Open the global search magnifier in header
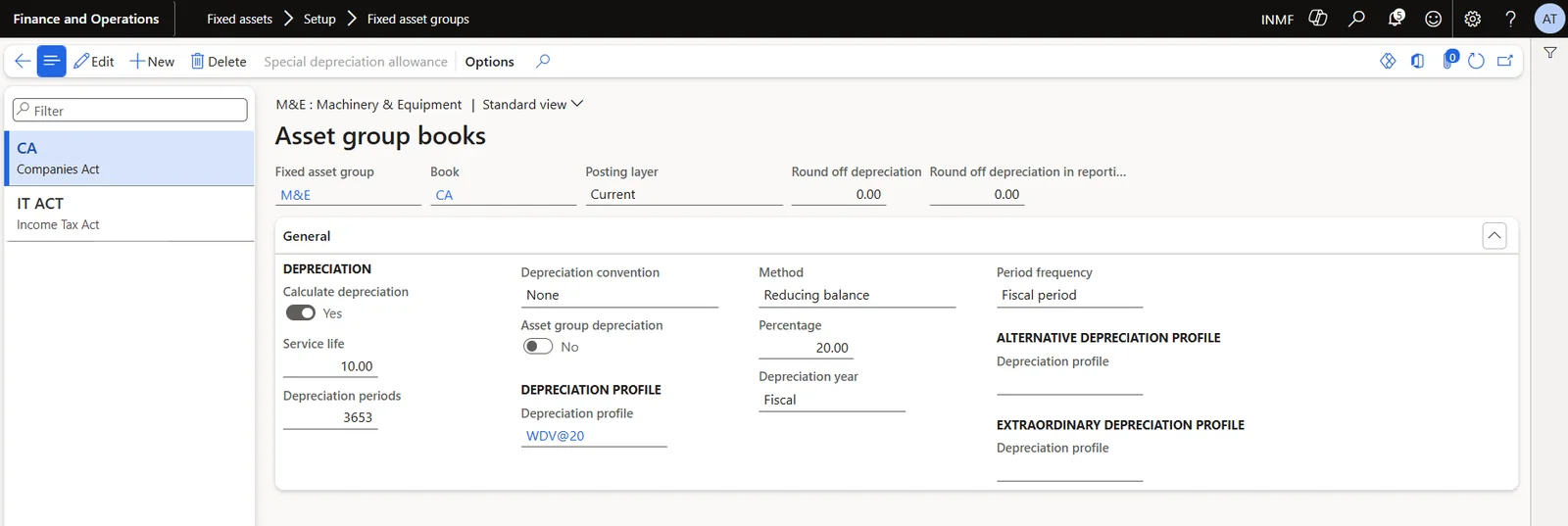1568x526 pixels. [x=1356, y=19]
